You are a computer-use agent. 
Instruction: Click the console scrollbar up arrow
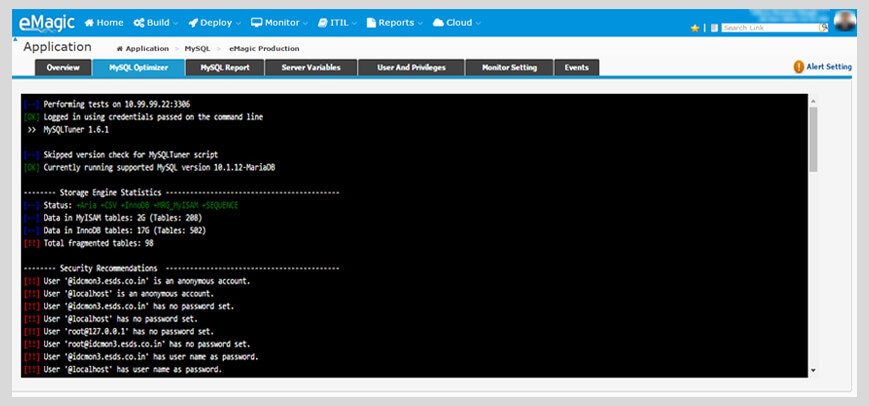tap(813, 101)
